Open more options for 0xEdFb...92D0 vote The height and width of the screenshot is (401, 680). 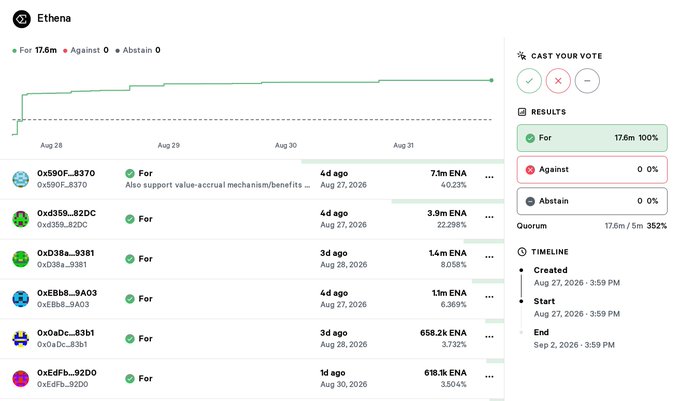[489, 377]
